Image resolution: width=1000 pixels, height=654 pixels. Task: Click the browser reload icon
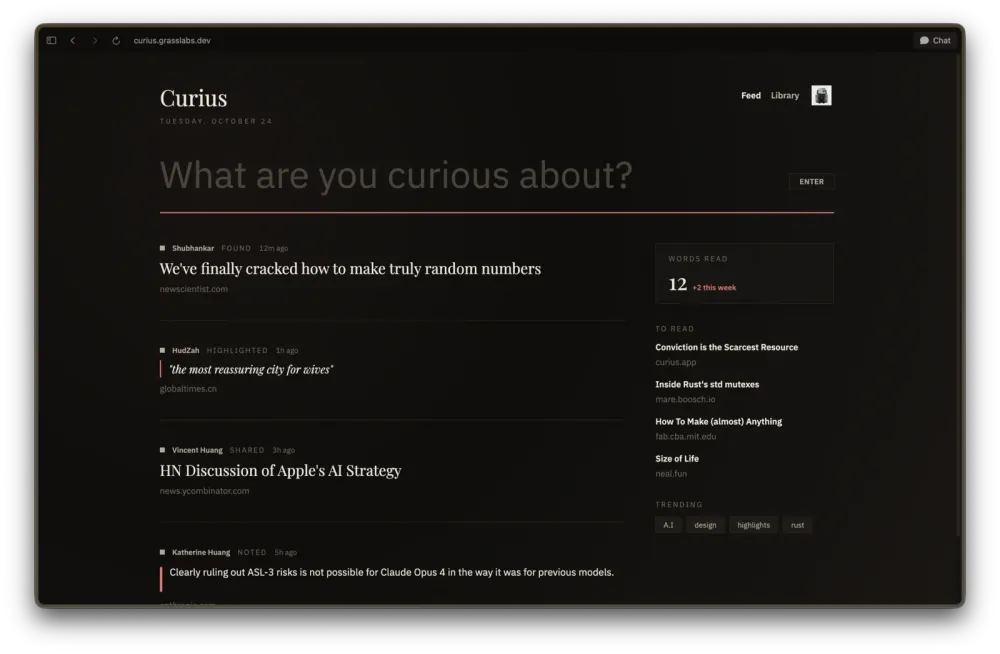click(115, 41)
